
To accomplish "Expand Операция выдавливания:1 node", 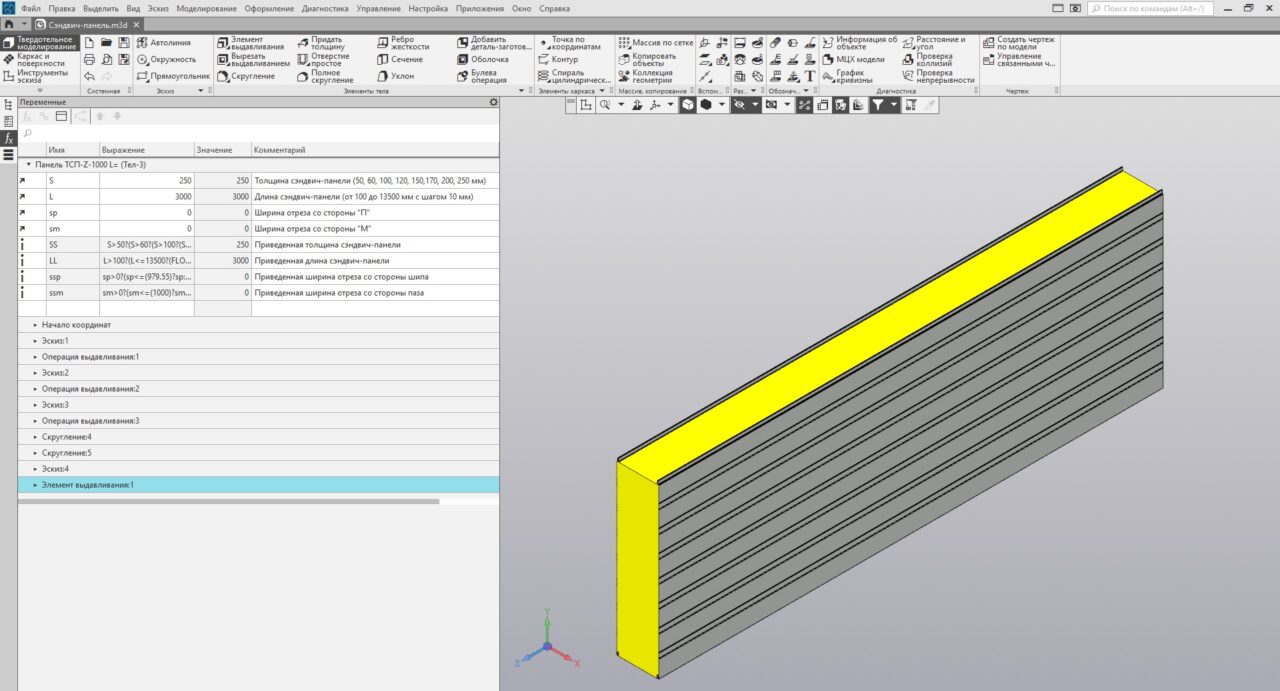I will [x=35, y=357].
